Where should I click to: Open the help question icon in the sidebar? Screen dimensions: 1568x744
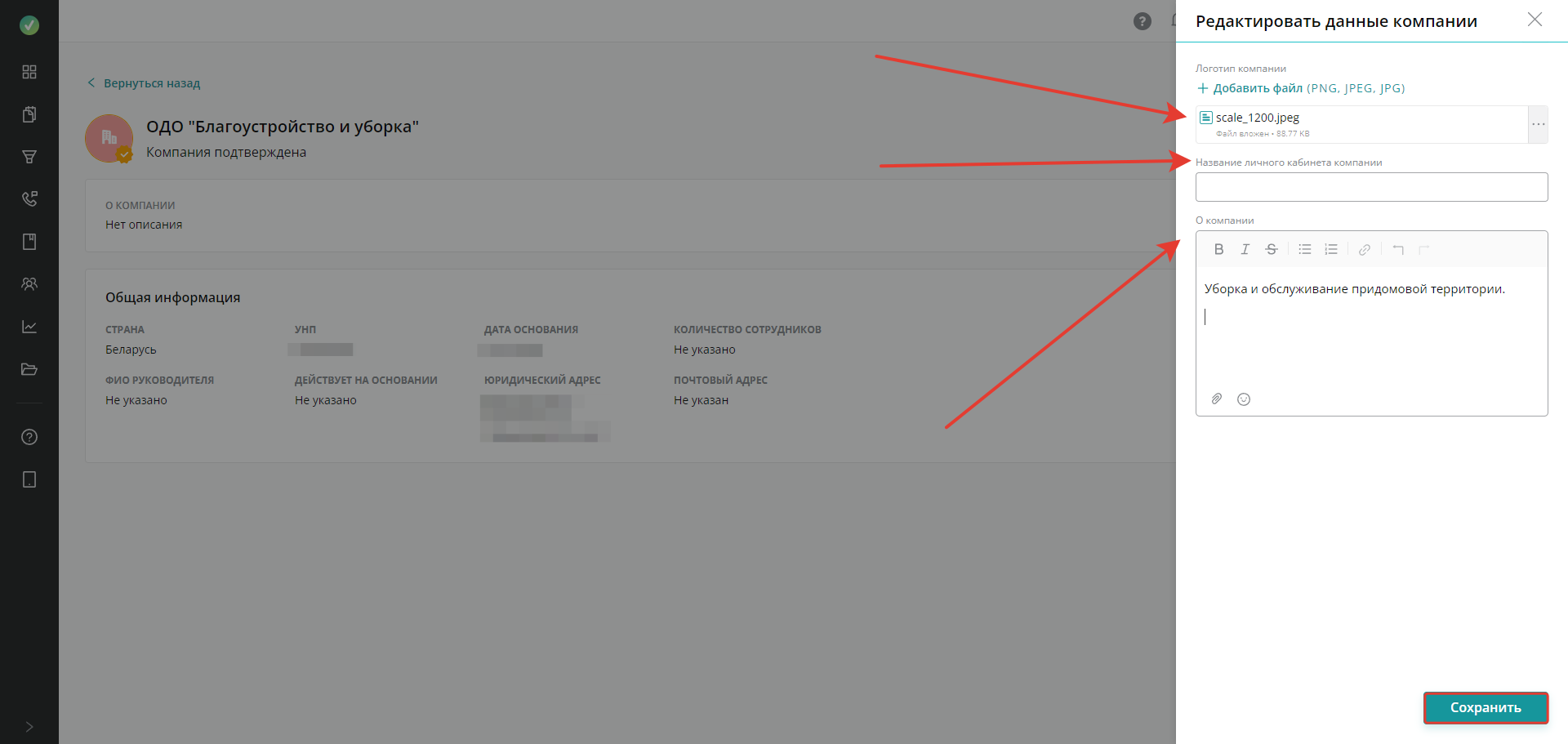(29, 437)
